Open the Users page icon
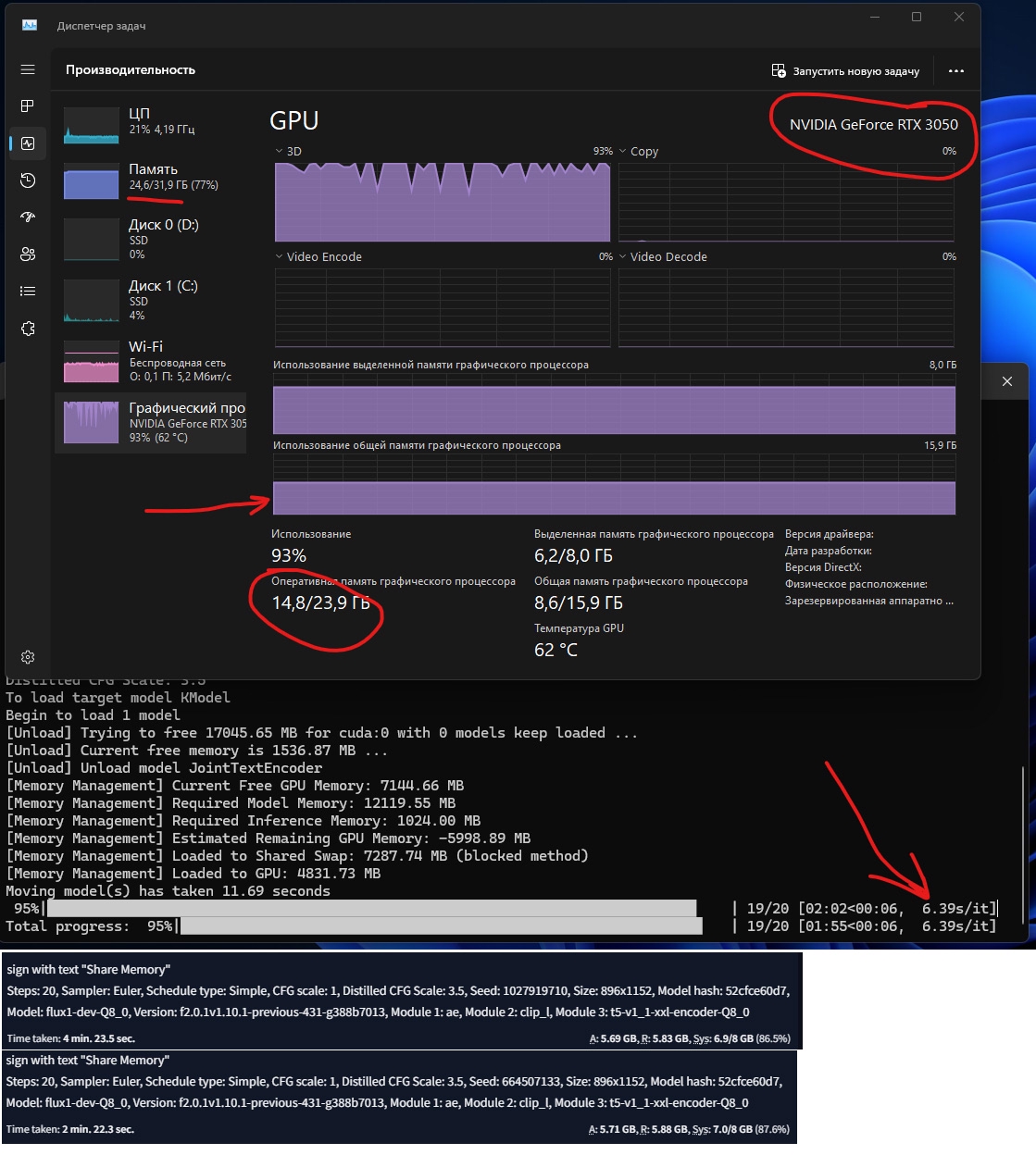The width and height of the screenshot is (1036, 1155). [28, 255]
